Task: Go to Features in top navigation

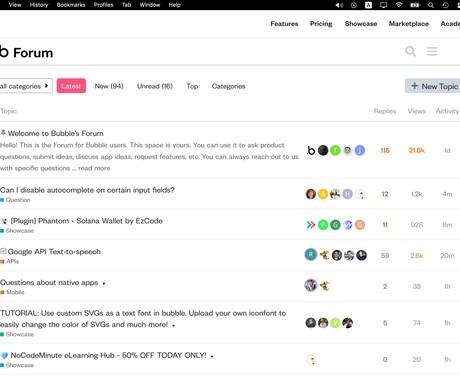Action: coord(284,24)
